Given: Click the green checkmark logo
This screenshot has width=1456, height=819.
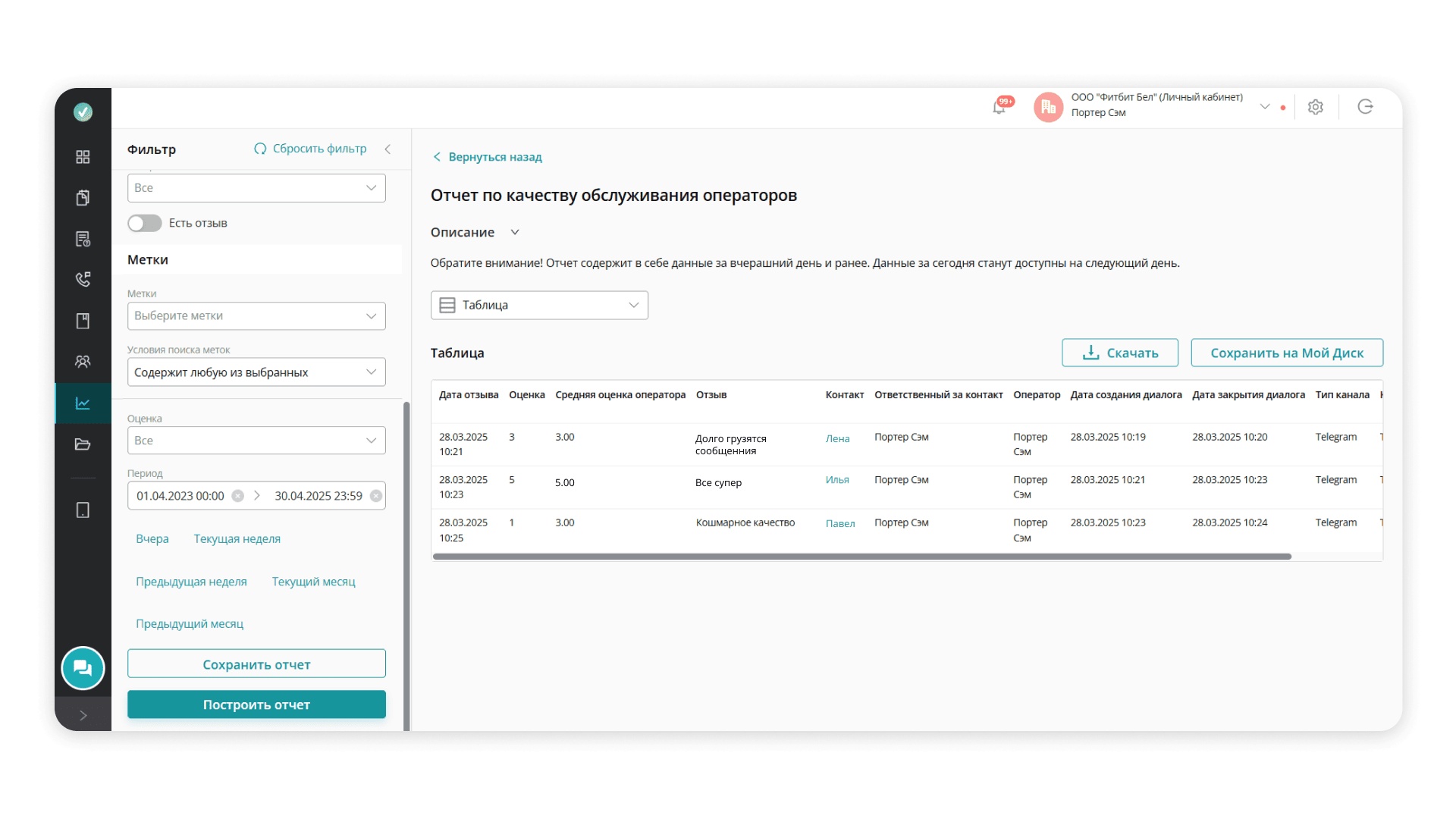Looking at the screenshot, I should tap(83, 111).
